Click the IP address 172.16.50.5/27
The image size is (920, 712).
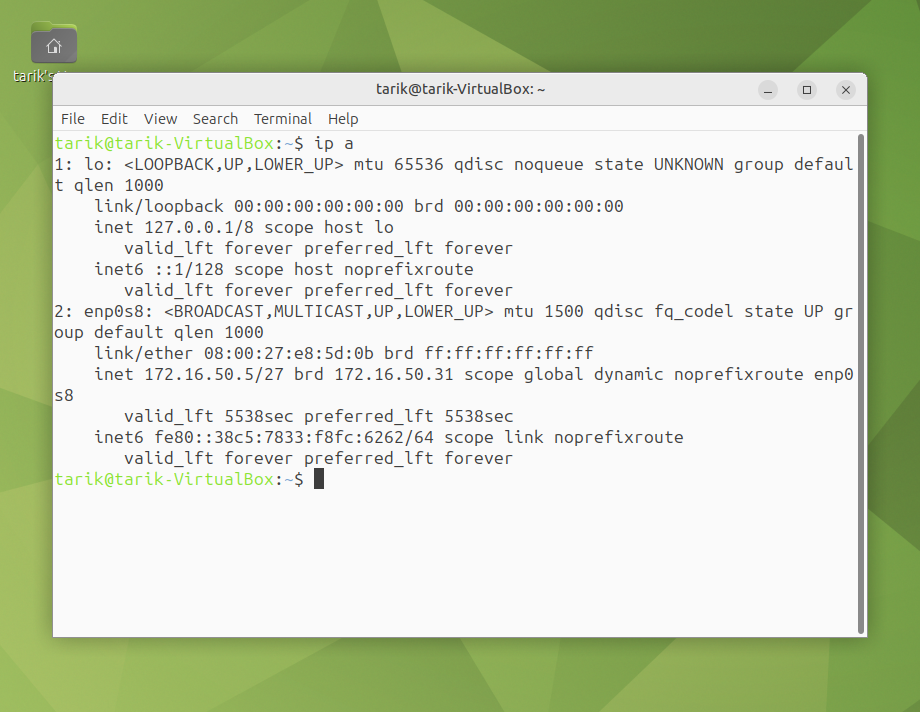[214, 374]
